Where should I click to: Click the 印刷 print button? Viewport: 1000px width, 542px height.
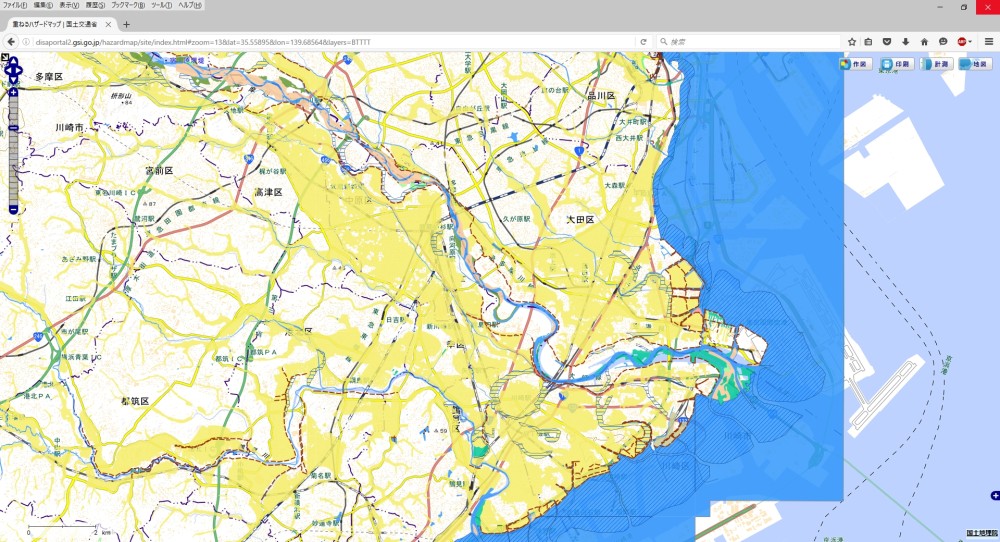click(x=896, y=64)
